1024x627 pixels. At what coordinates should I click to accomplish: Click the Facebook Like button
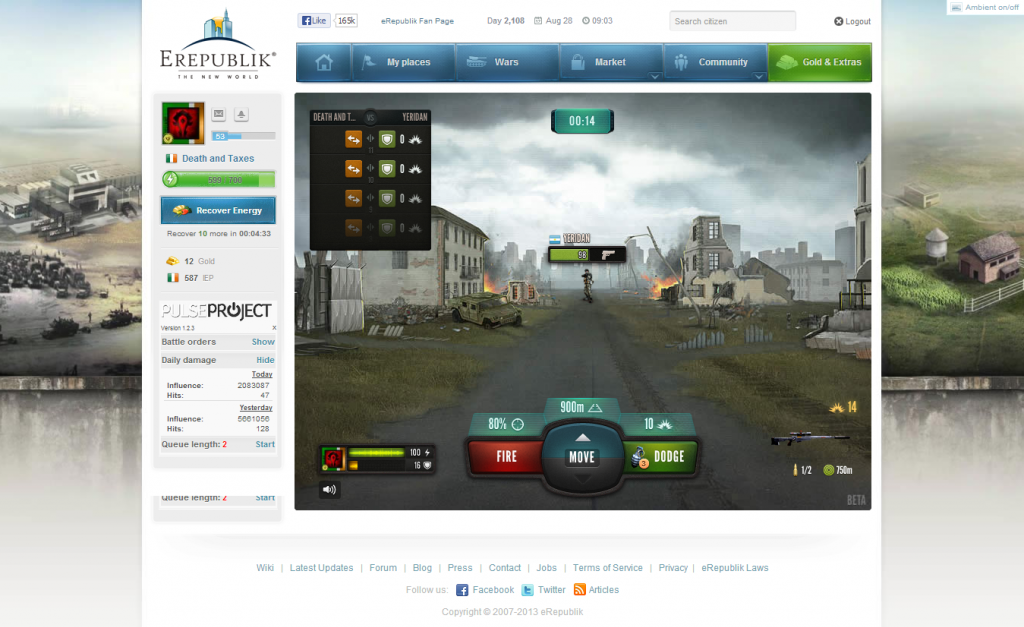point(314,21)
